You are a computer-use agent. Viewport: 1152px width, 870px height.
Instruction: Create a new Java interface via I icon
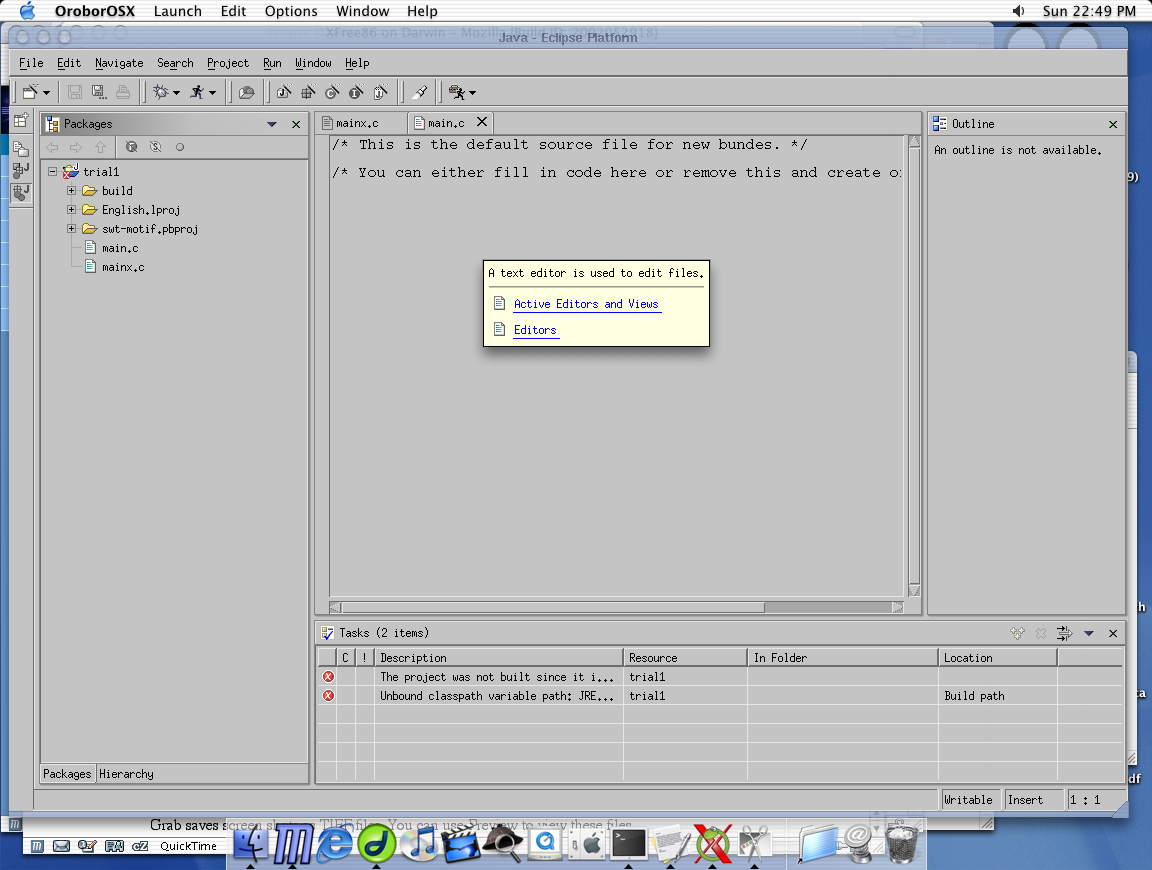[356, 92]
